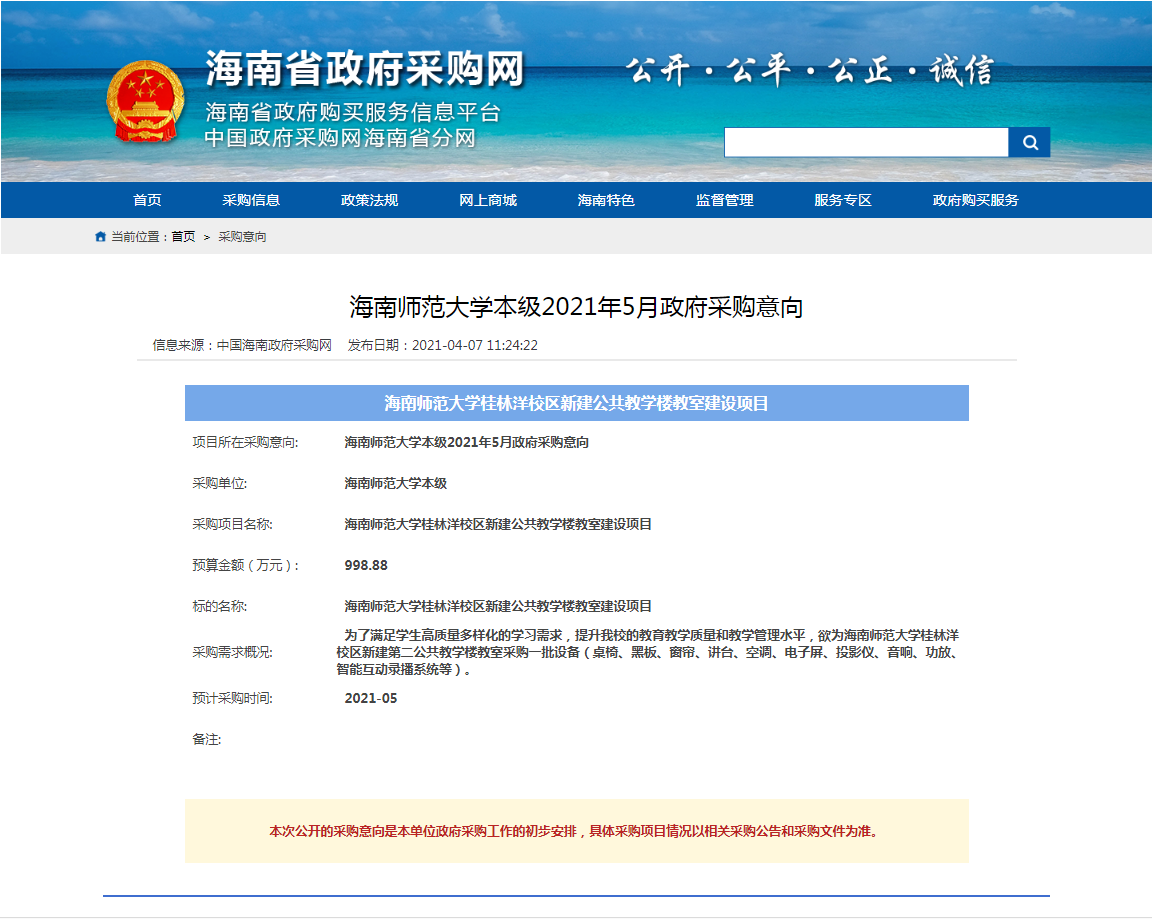The width and height of the screenshot is (1152, 919).
Task: Click the subtitle 海南省政府购买服务信息平台
Action: coord(353,112)
